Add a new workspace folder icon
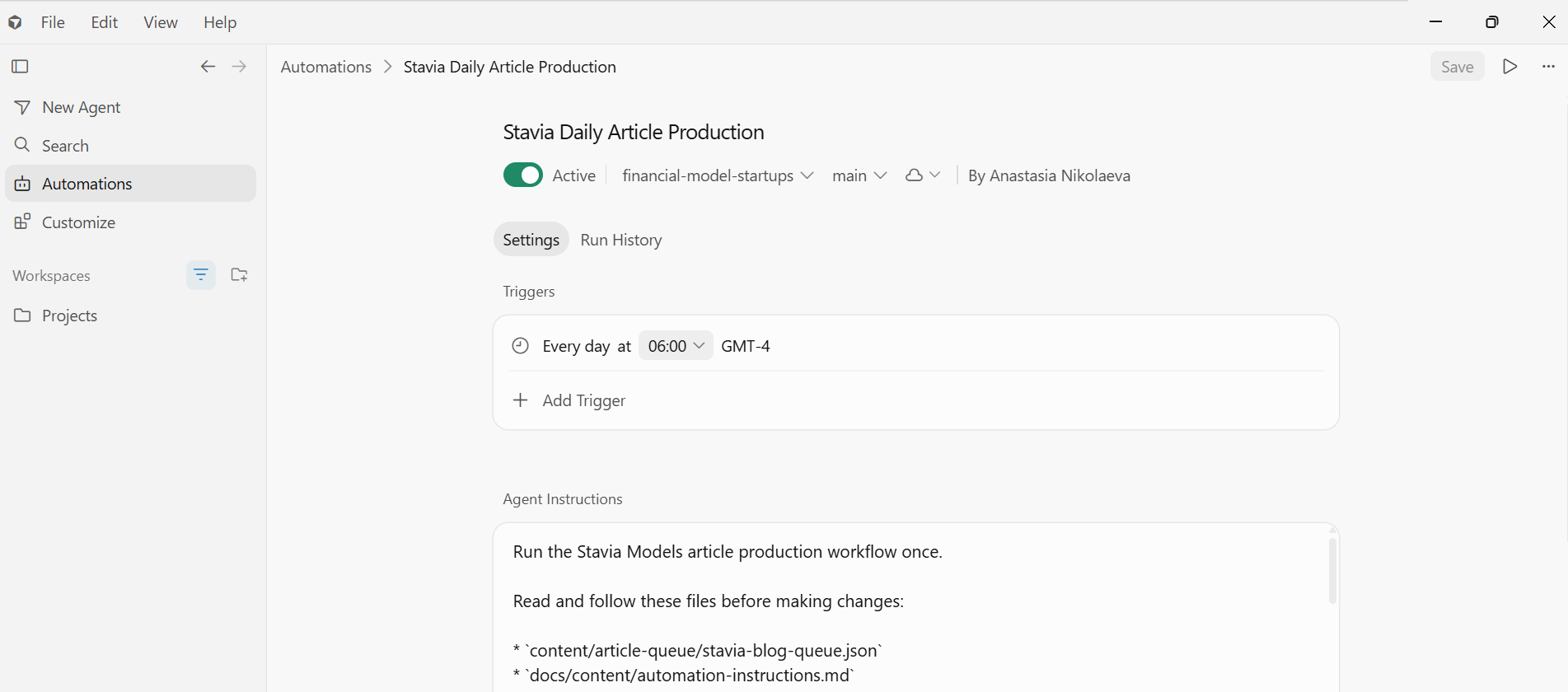 [240, 274]
